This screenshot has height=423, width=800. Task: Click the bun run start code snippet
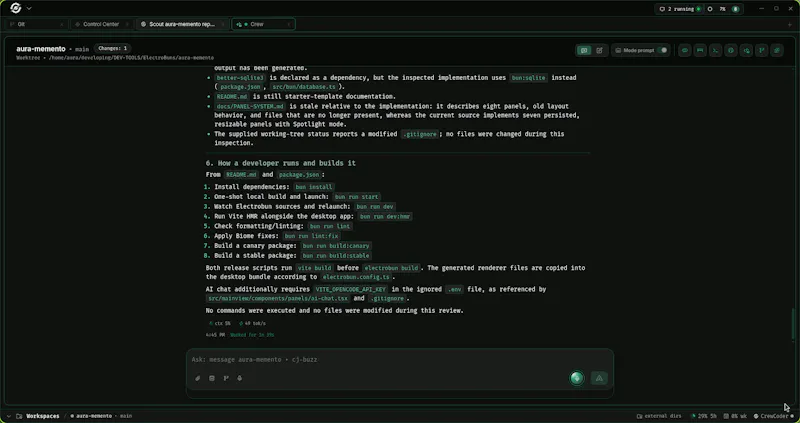point(356,197)
